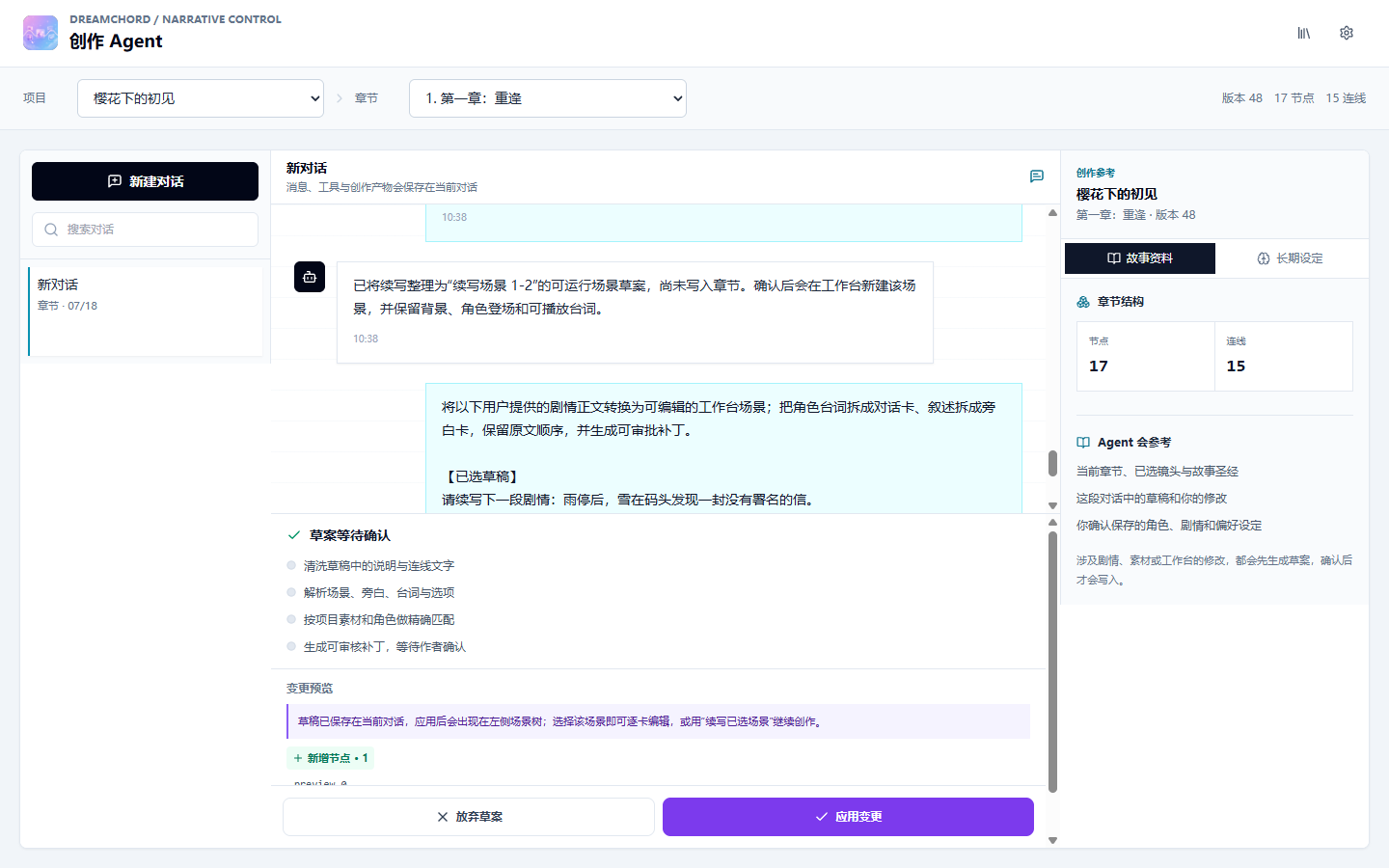Click the 连线 15 stat card

coord(1284,357)
